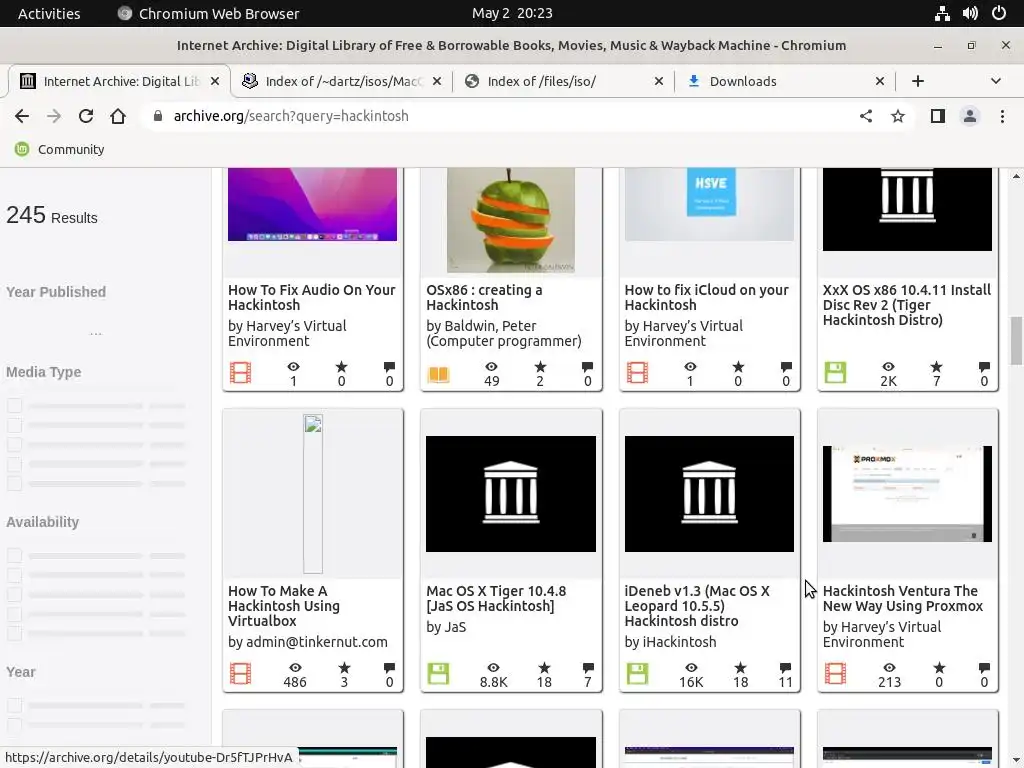This screenshot has width=1024, height=768.
Task: Open Mac OS X Tiger 10.4.8 JaS title
Action: pyautogui.click(x=496, y=598)
